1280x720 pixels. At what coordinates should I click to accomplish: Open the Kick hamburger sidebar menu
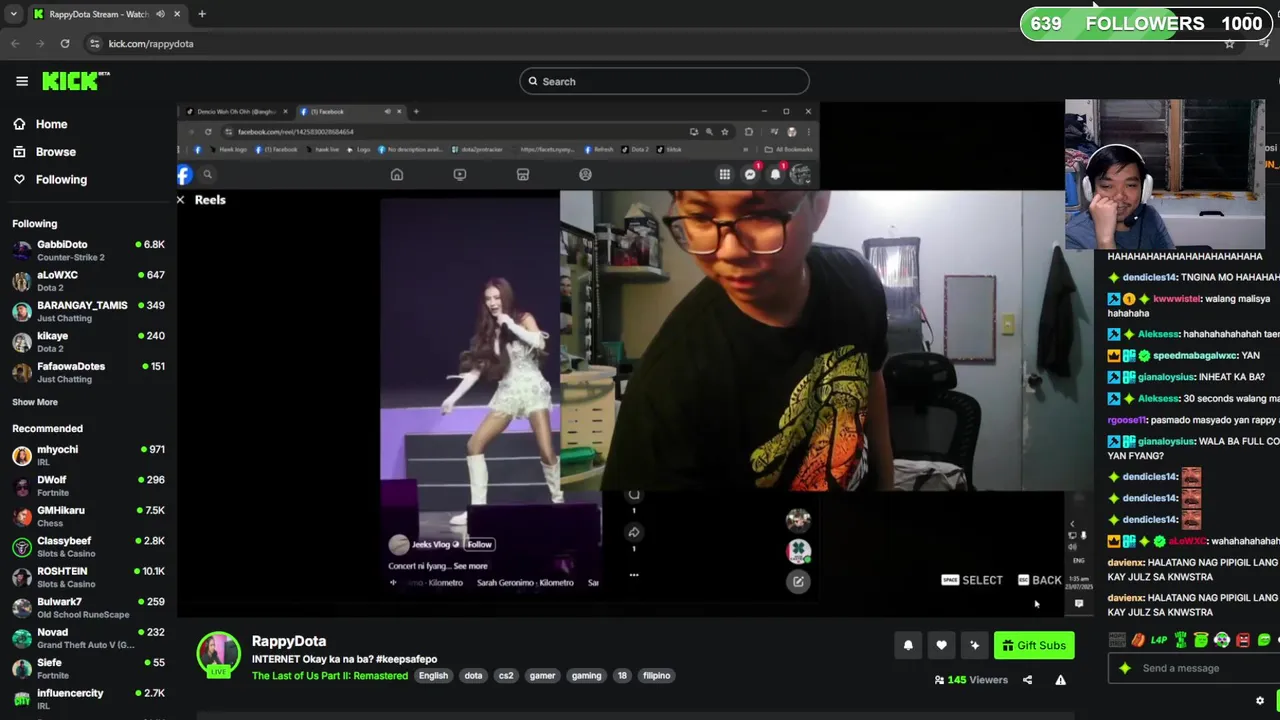(22, 81)
